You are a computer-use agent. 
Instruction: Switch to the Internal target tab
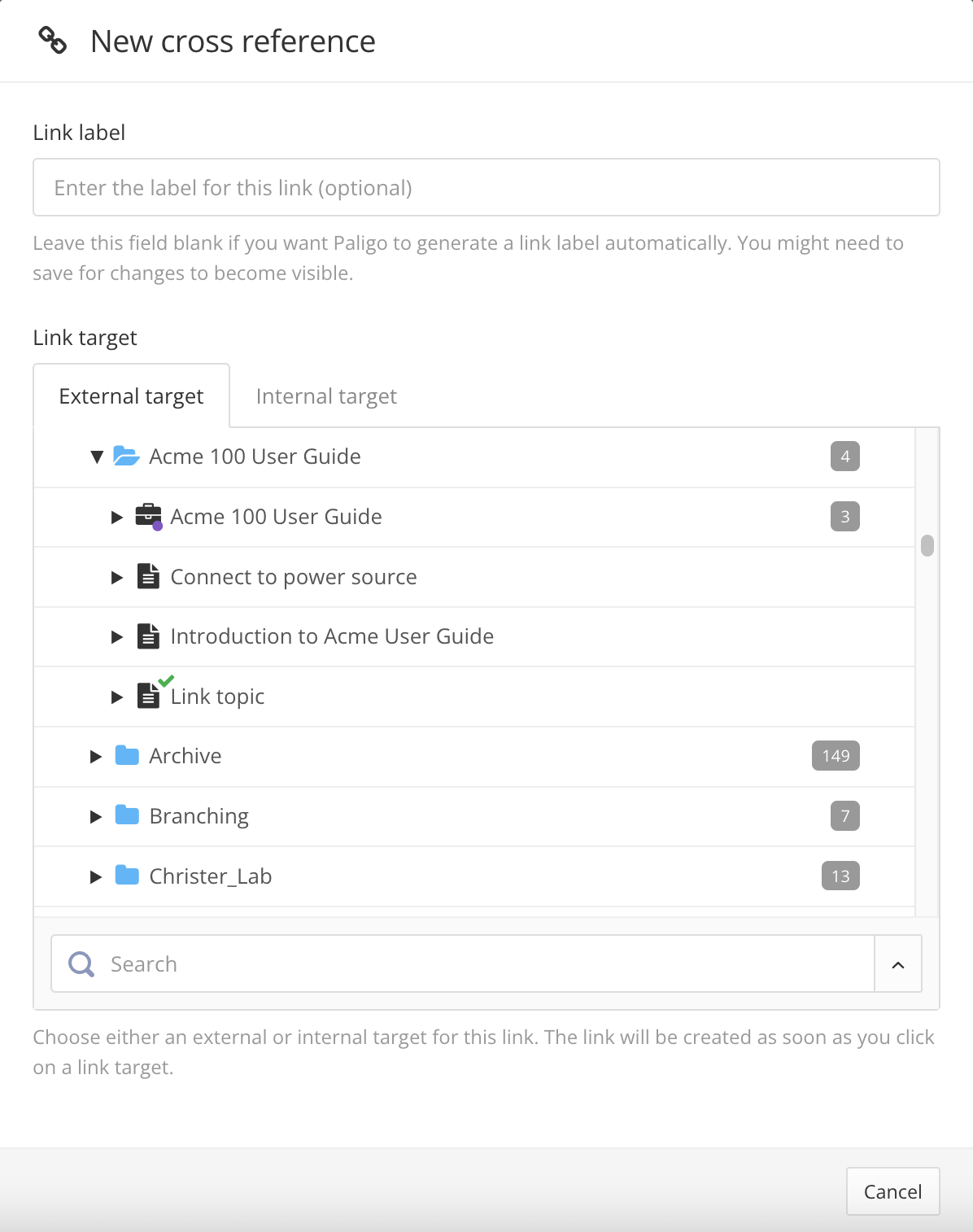325,396
